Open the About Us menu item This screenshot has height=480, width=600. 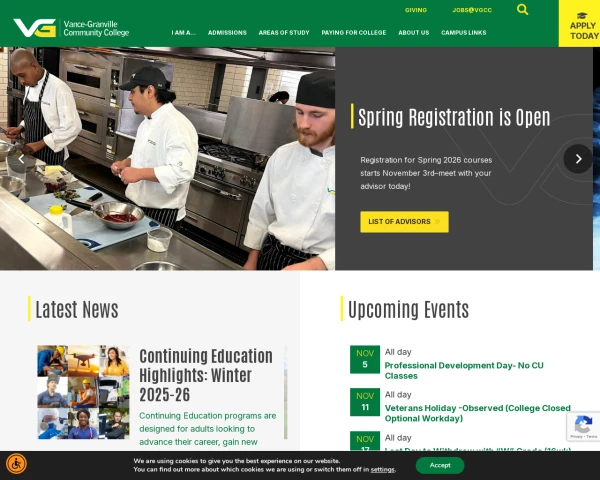pos(414,33)
